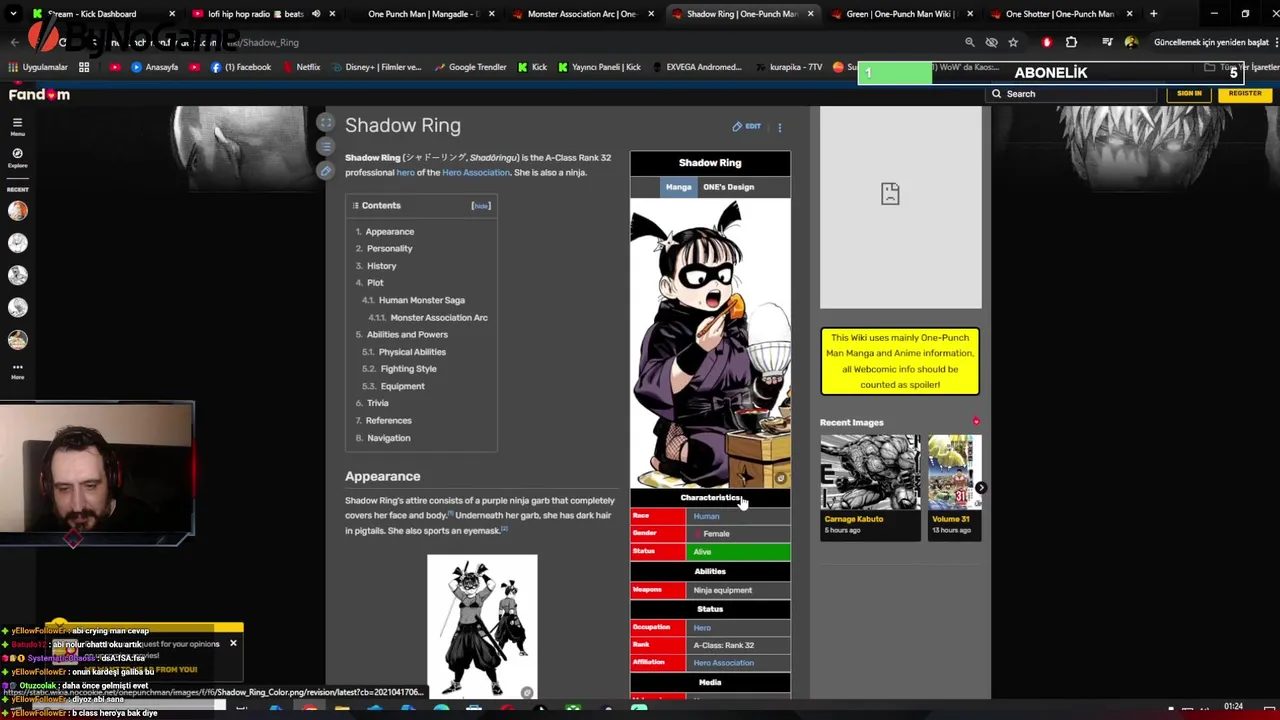Click the green Alive status cell
The height and width of the screenshot is (720, 1280).
[738, 552]
